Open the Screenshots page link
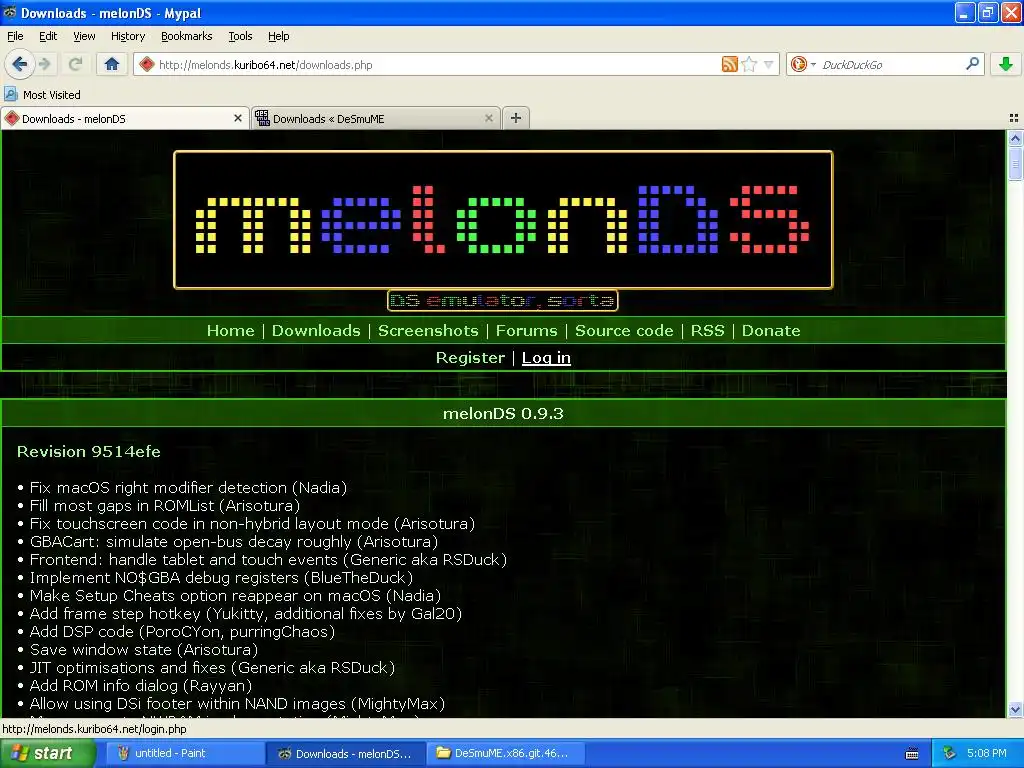Image resolution: width=1024 pixels, height=768 pixels. click(x=428, y=330)
